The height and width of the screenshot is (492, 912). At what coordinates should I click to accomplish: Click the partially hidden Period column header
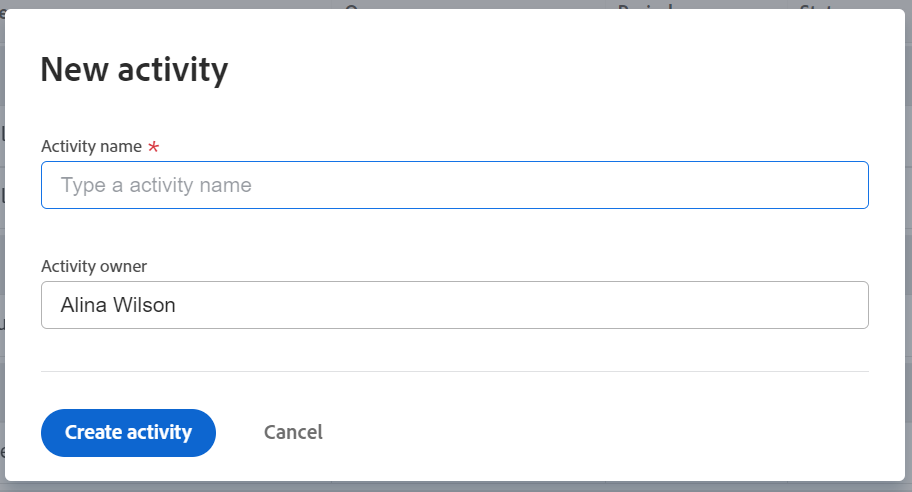click(645, 5)
